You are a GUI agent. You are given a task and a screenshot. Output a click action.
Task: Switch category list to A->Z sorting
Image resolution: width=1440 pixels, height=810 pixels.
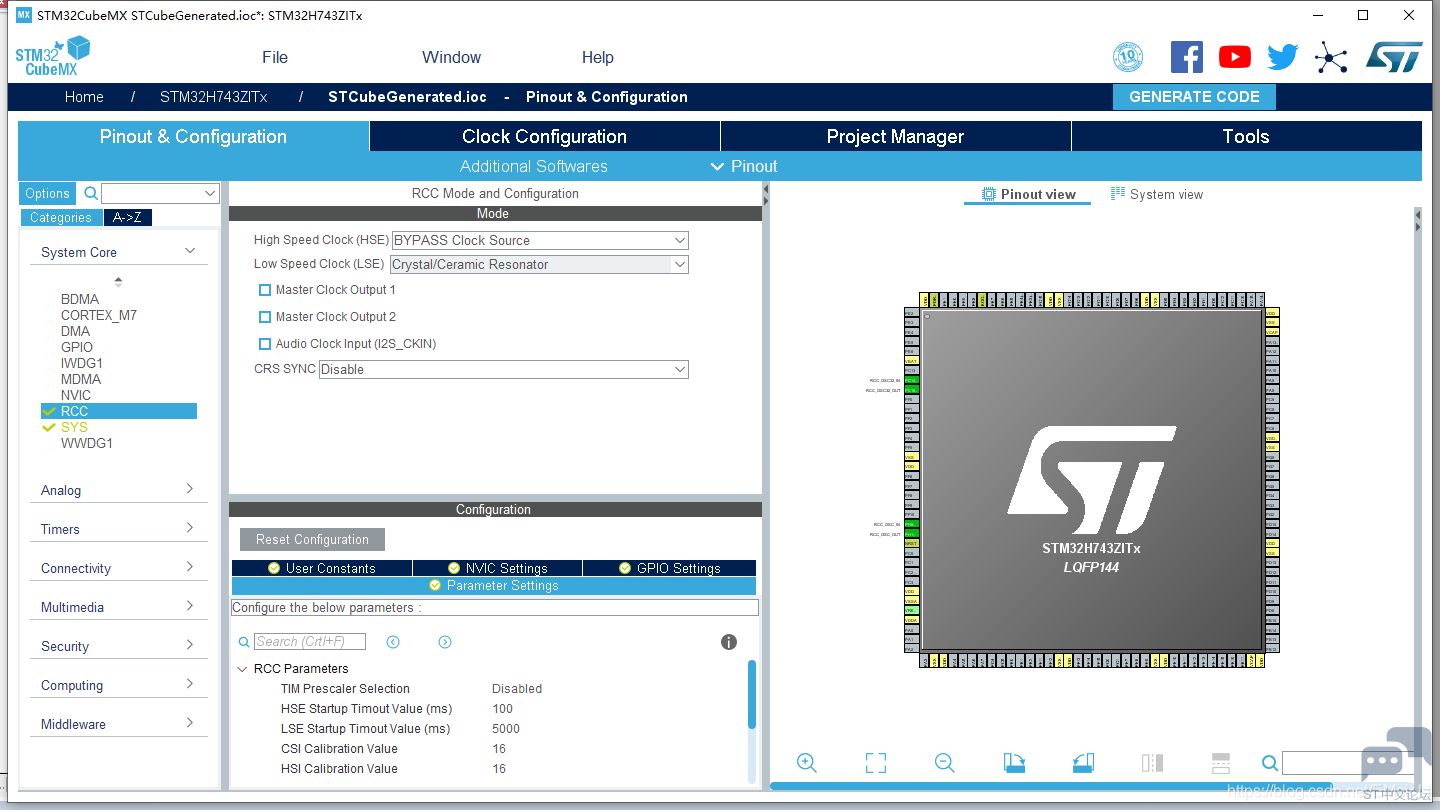tap(127, 217)
